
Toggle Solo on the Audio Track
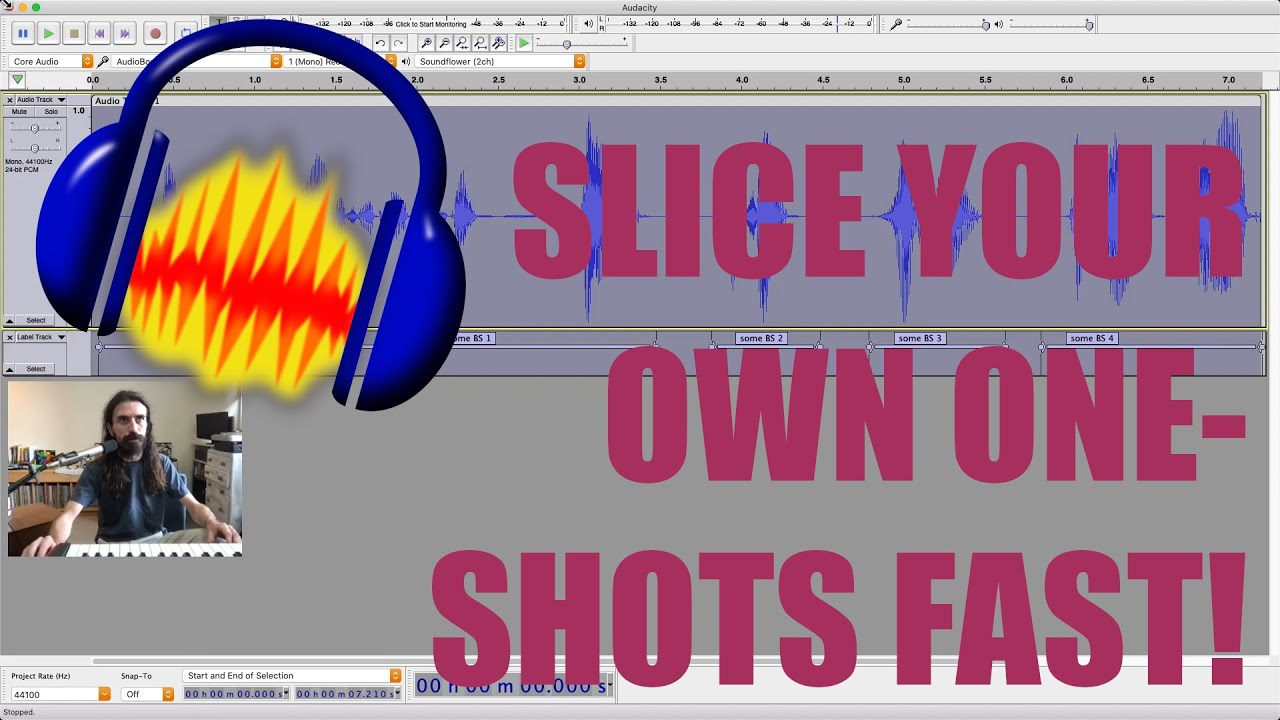tap(51, 112)
